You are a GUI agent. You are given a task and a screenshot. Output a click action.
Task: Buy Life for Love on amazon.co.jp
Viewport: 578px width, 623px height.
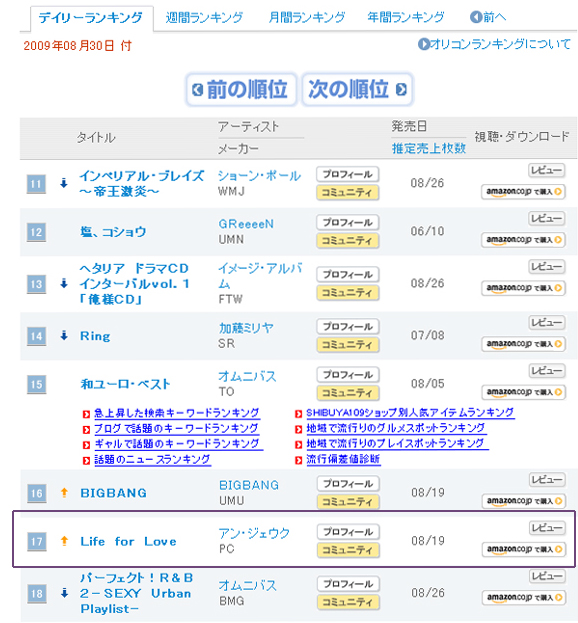524,549
